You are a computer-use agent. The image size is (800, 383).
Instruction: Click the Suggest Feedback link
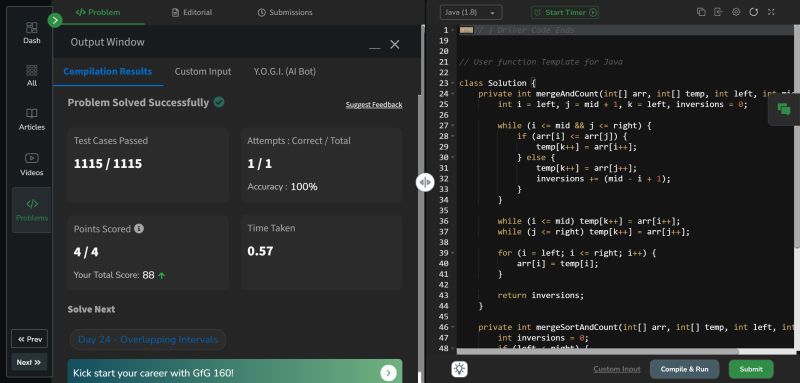(x=374, y=105)
